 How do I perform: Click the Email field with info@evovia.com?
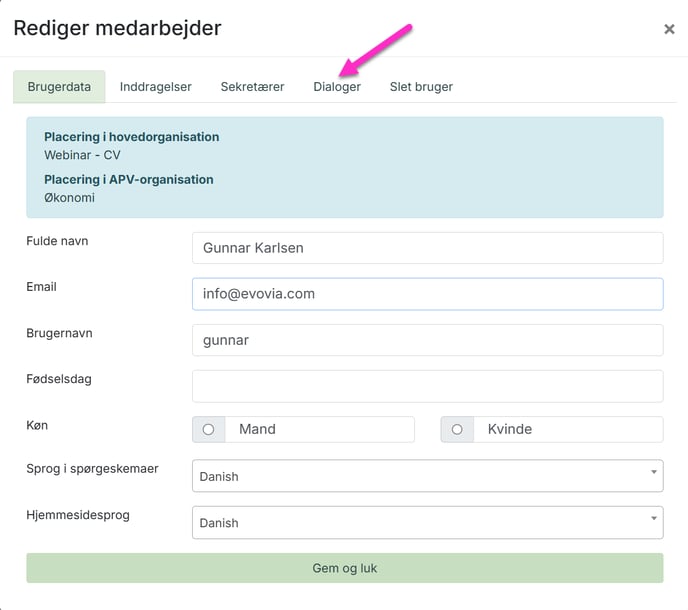(x=427, y=294)
